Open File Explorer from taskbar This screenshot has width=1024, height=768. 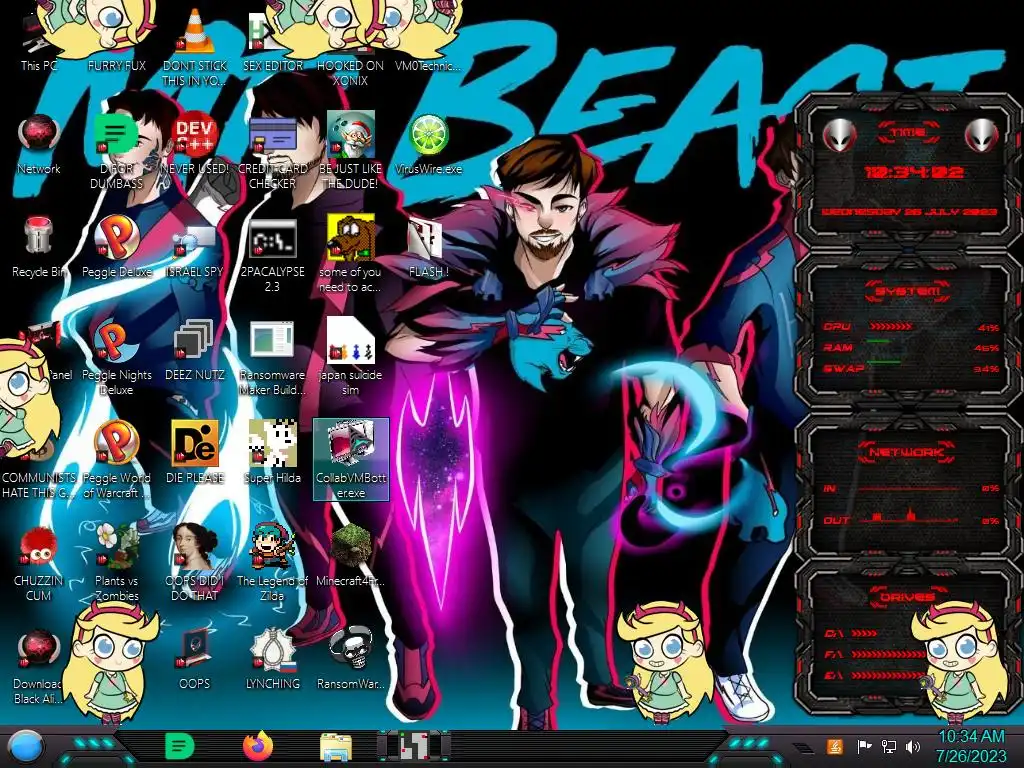(x=336, y=747)
